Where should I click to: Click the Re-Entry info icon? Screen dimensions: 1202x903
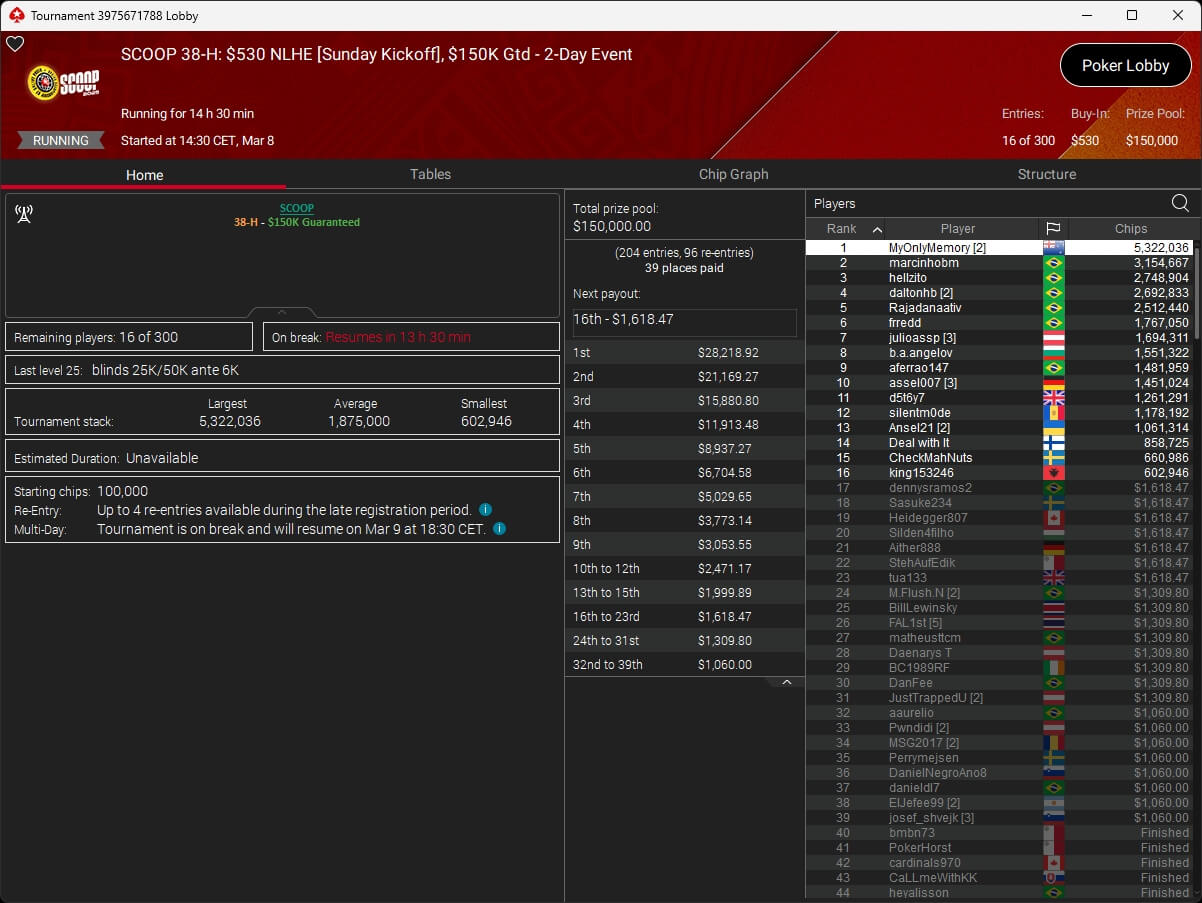[x=485, y=510]
